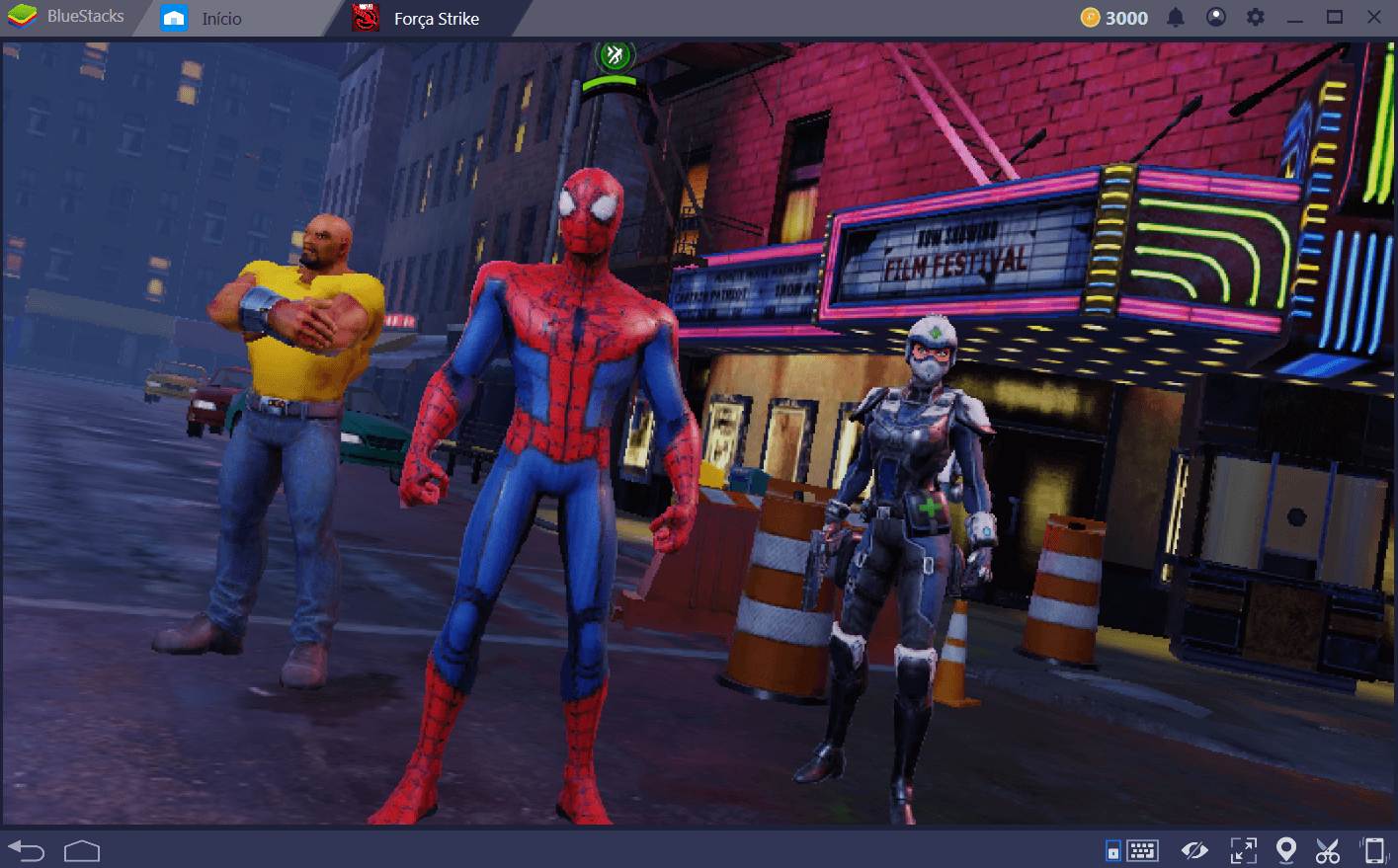Close the BlueStacks window

1374,18
